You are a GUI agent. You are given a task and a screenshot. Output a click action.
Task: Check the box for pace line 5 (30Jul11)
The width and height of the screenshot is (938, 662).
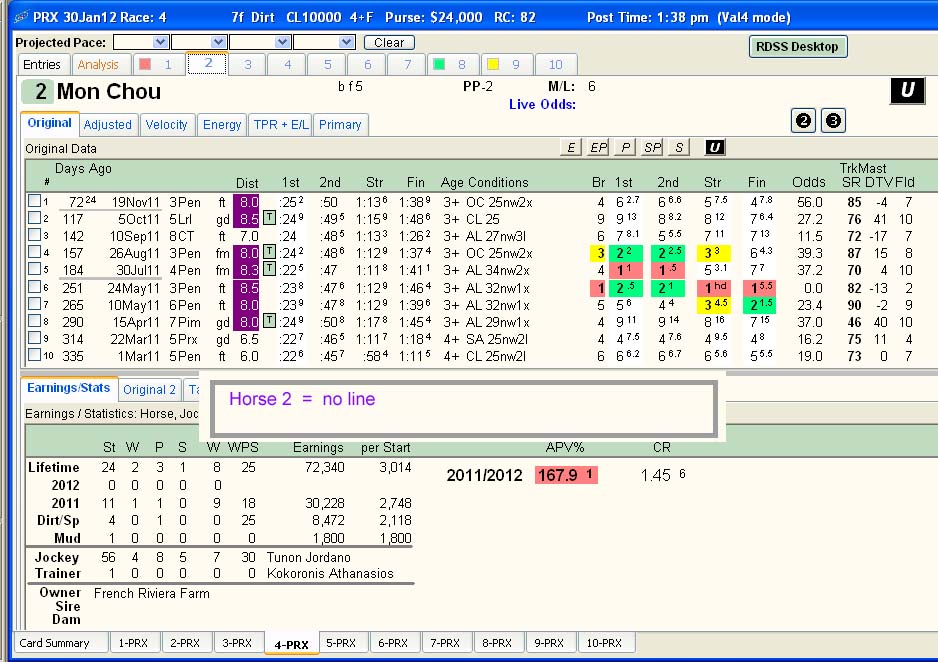click(x=34, y=269)
